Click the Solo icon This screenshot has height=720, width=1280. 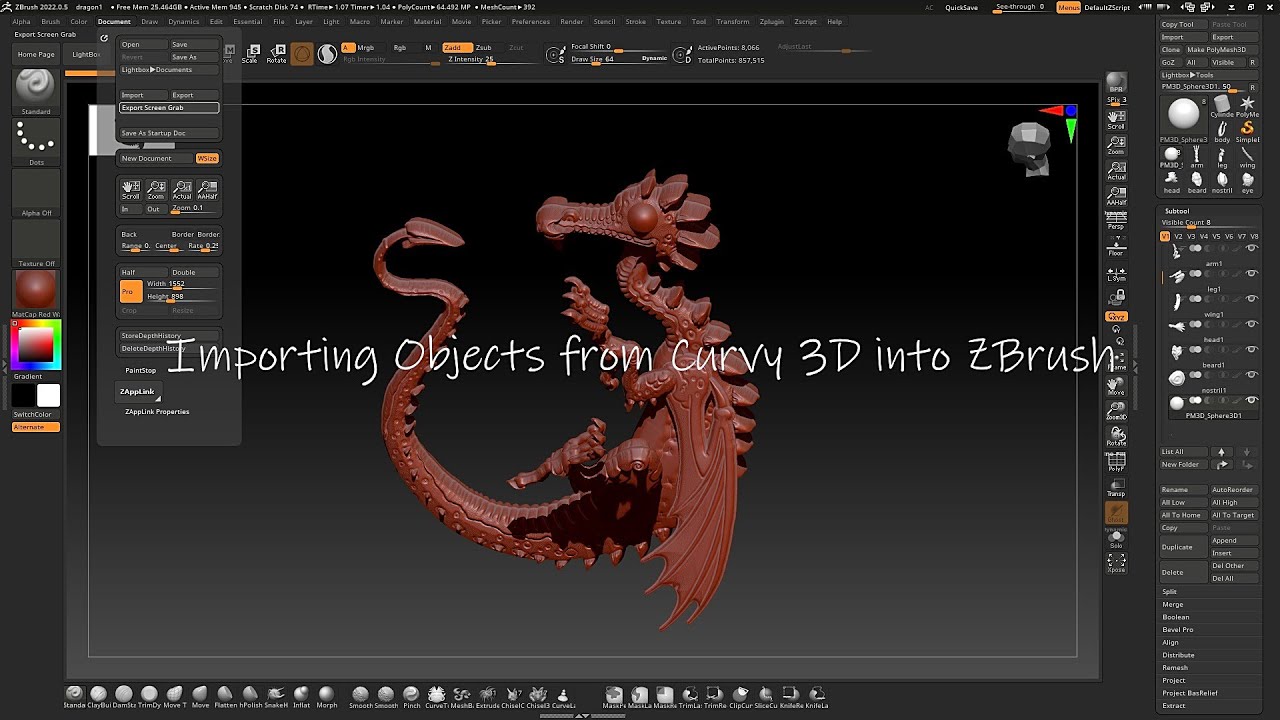[1116, 538]
